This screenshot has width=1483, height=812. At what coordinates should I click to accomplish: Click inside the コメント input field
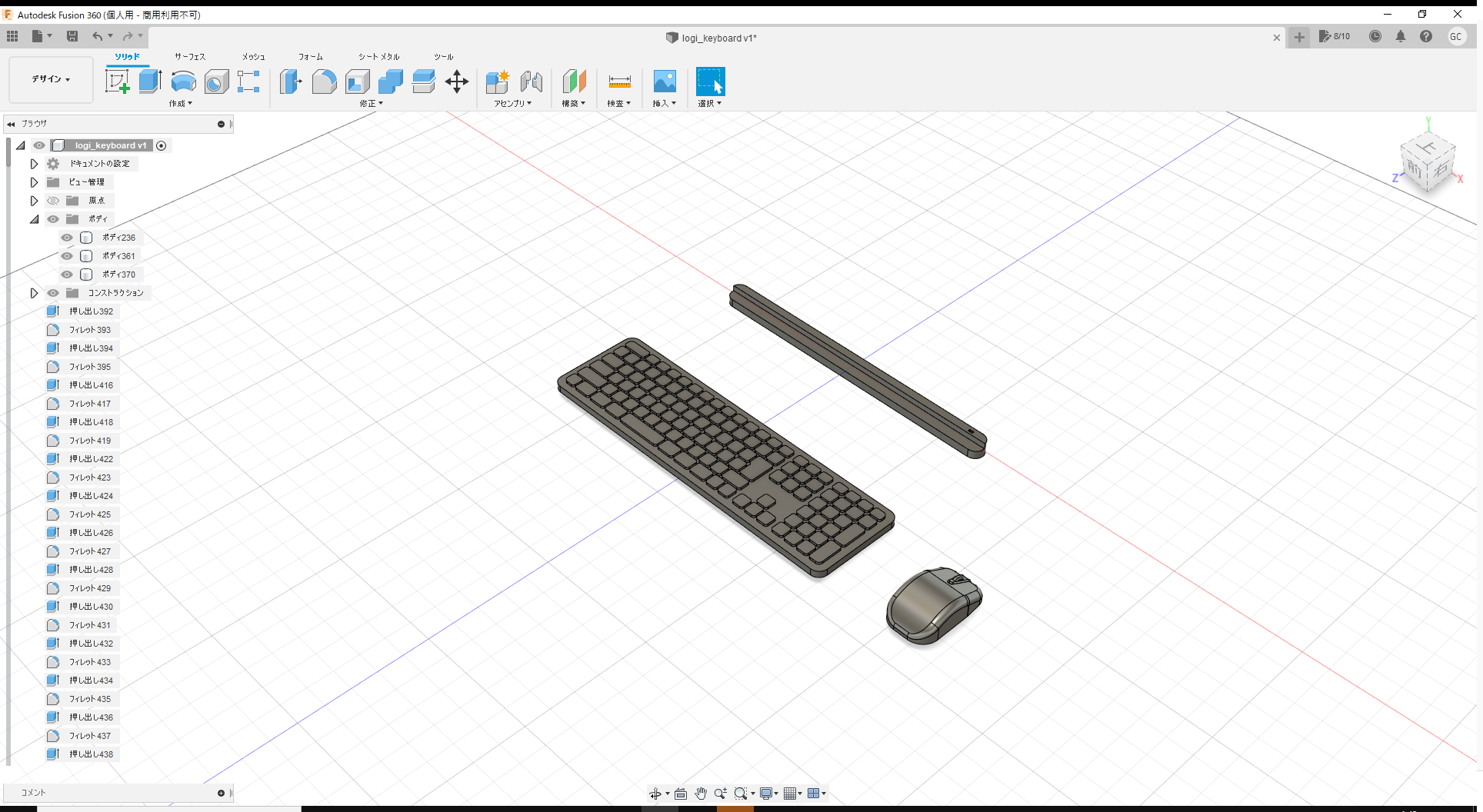(x=115, y=792)
